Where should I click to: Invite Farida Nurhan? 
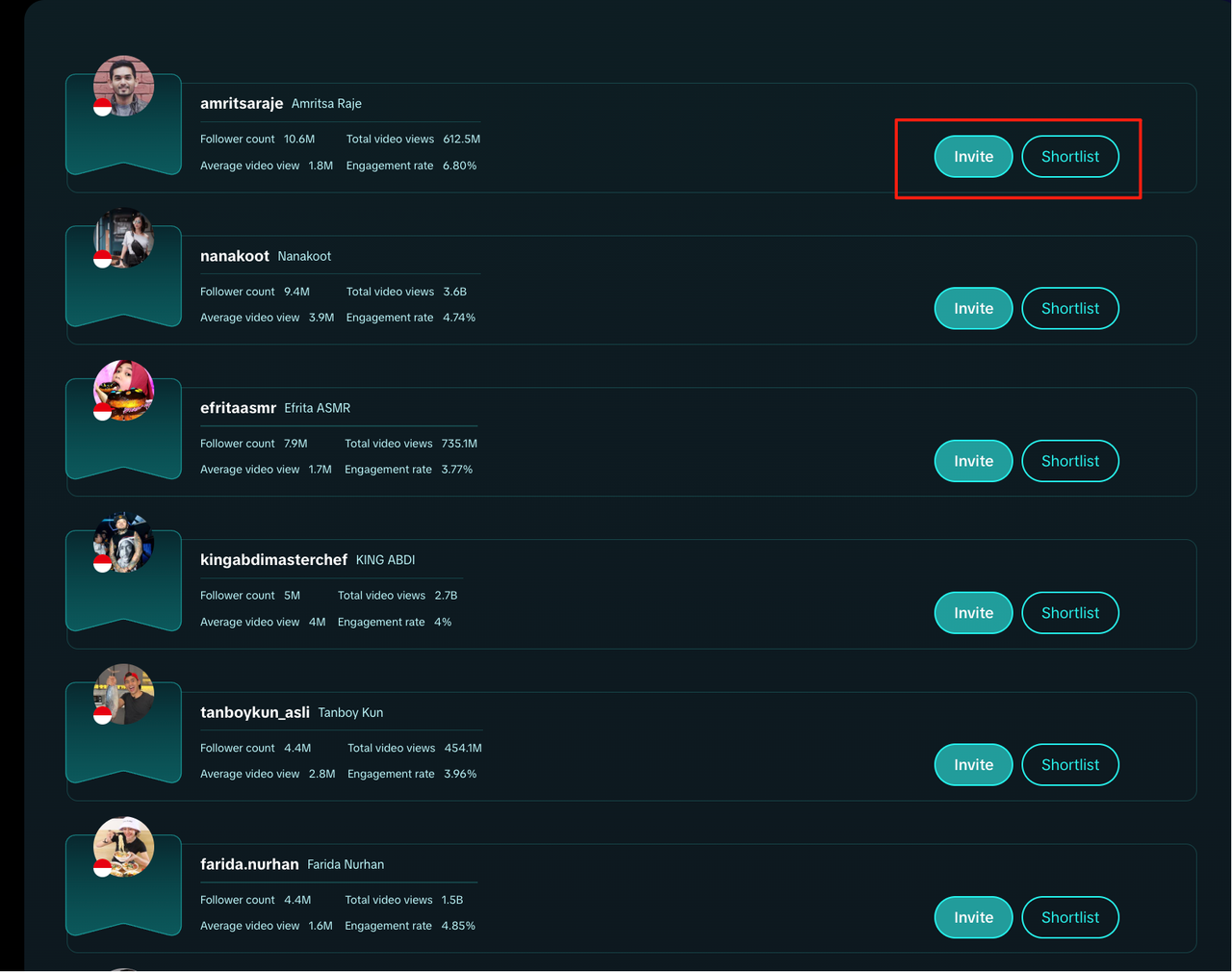point(973,917)
